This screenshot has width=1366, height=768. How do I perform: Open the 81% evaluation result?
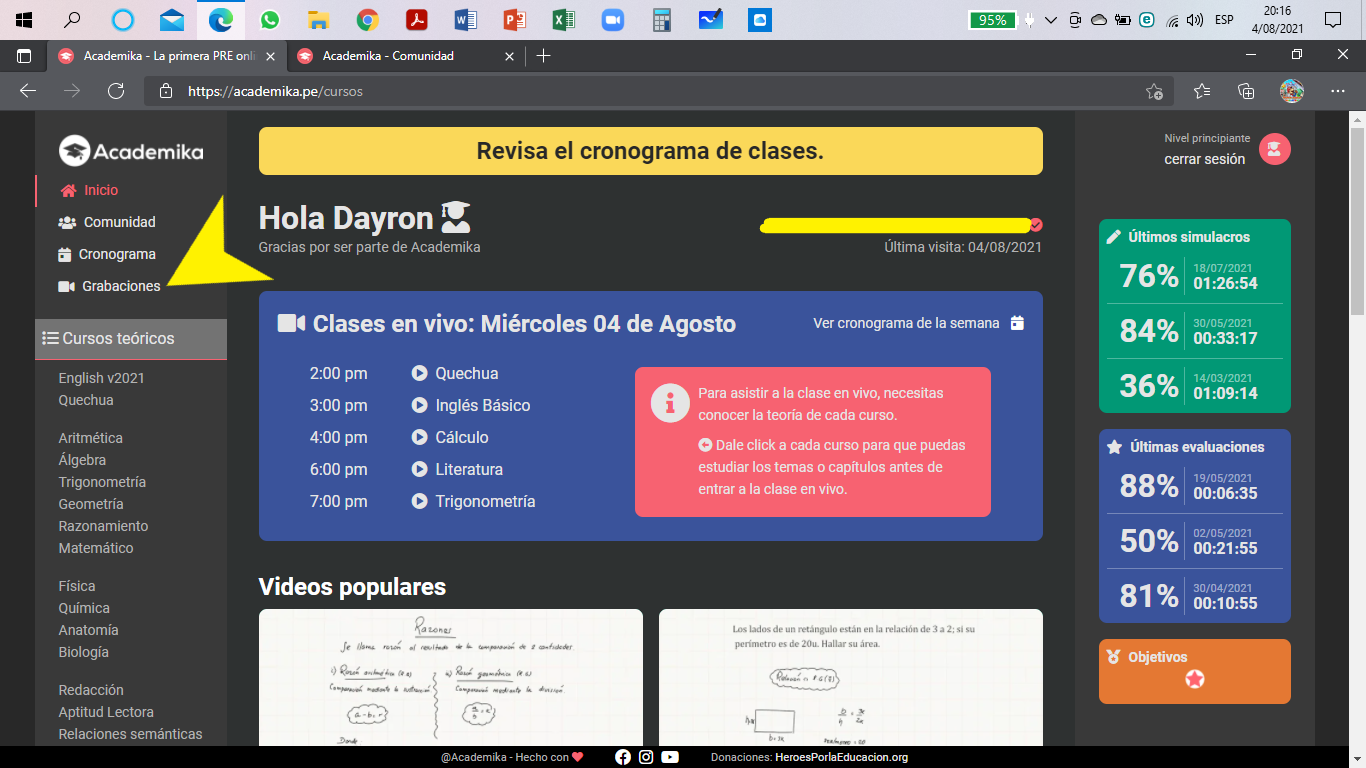pos(1195,596)
